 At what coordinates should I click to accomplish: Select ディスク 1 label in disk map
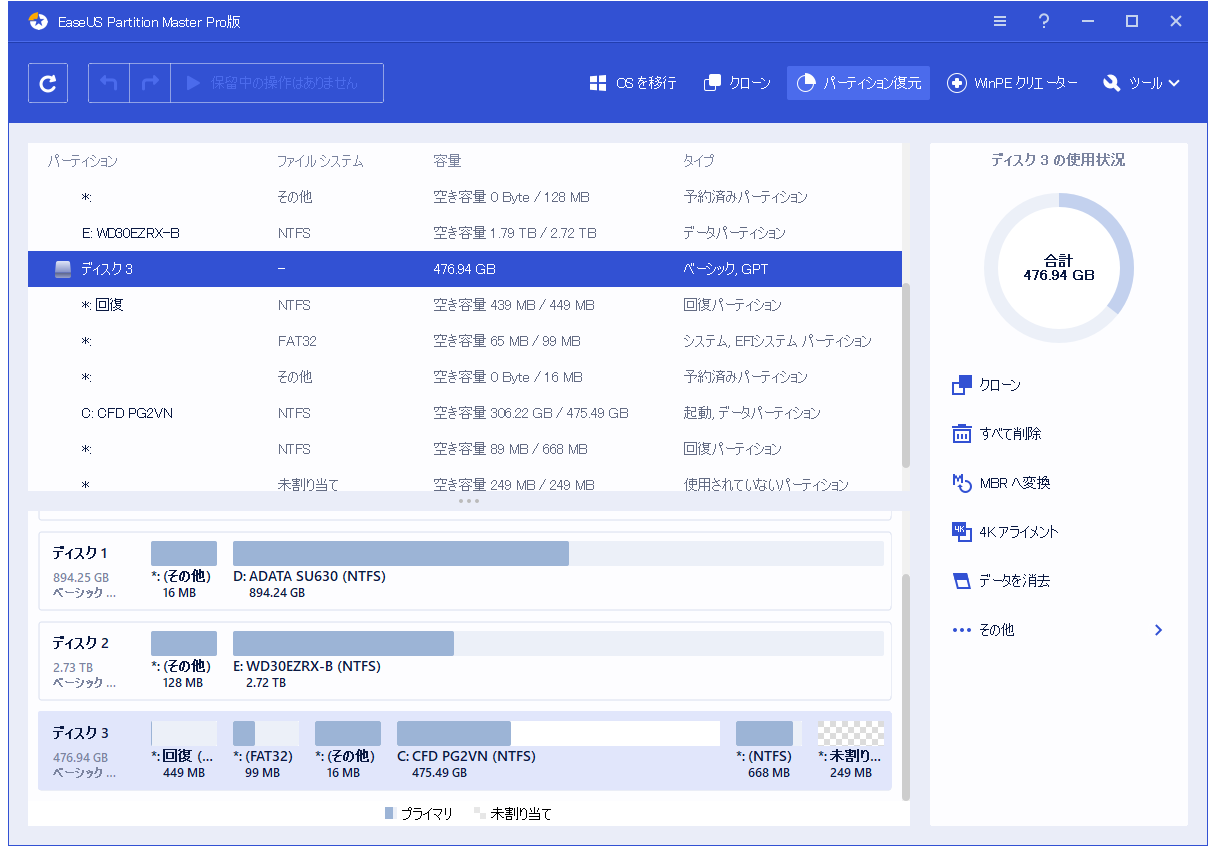80,553
